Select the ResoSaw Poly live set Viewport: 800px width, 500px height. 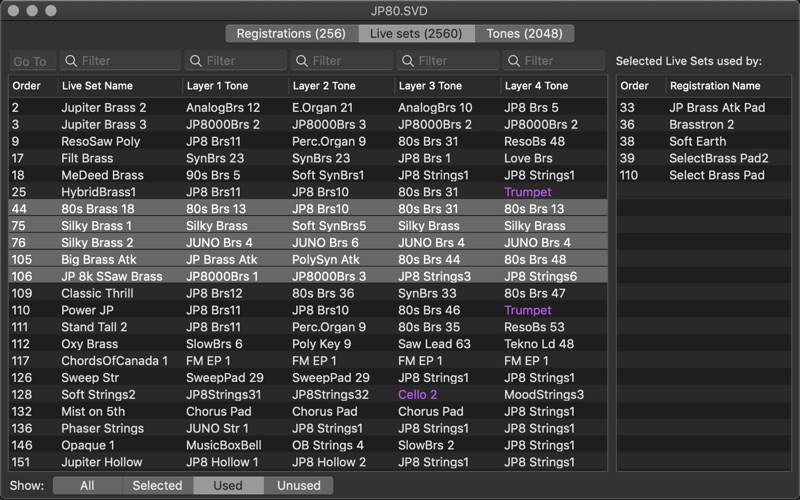tap(308, 141)
